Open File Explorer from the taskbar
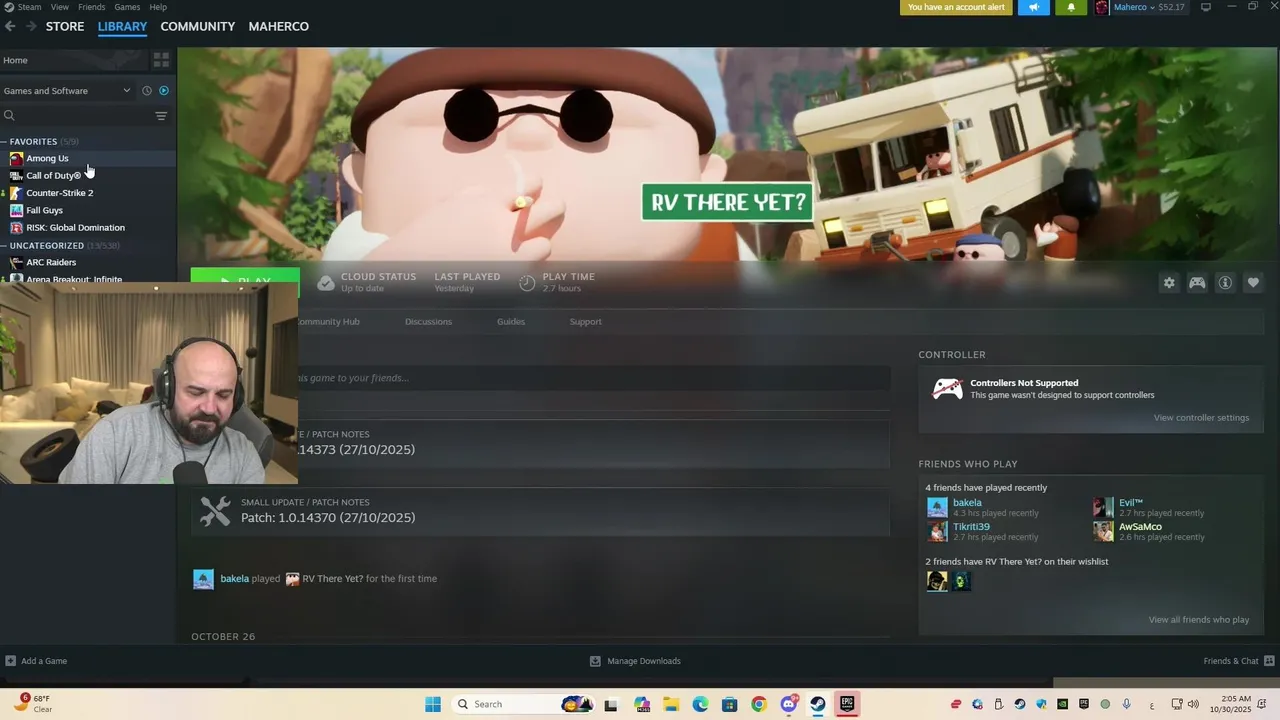1280x720 pixels. point(671,704)
